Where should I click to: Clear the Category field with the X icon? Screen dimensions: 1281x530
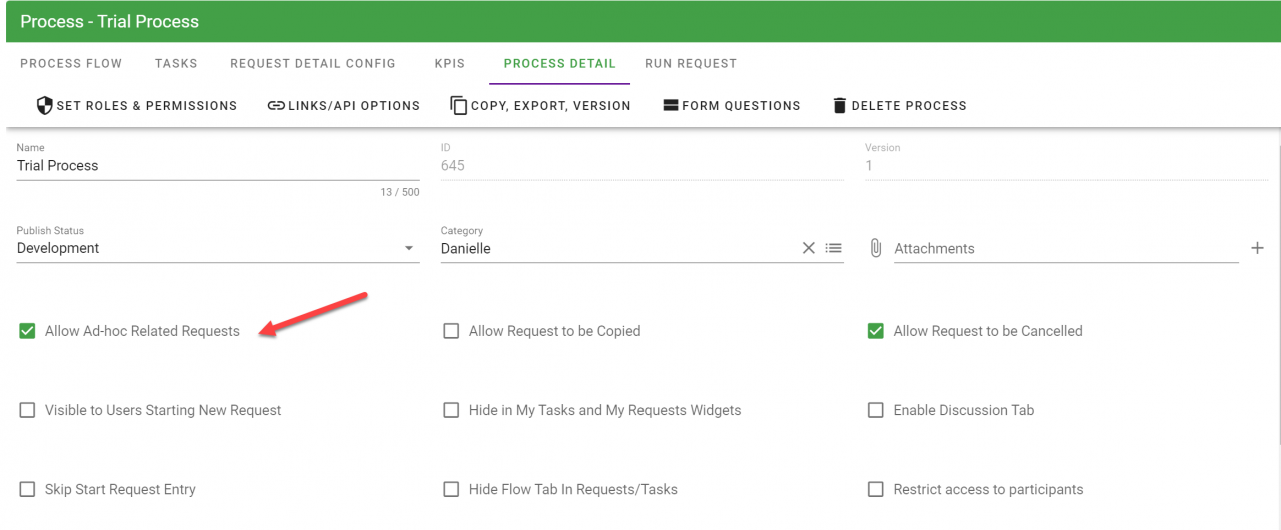point(809,248)
